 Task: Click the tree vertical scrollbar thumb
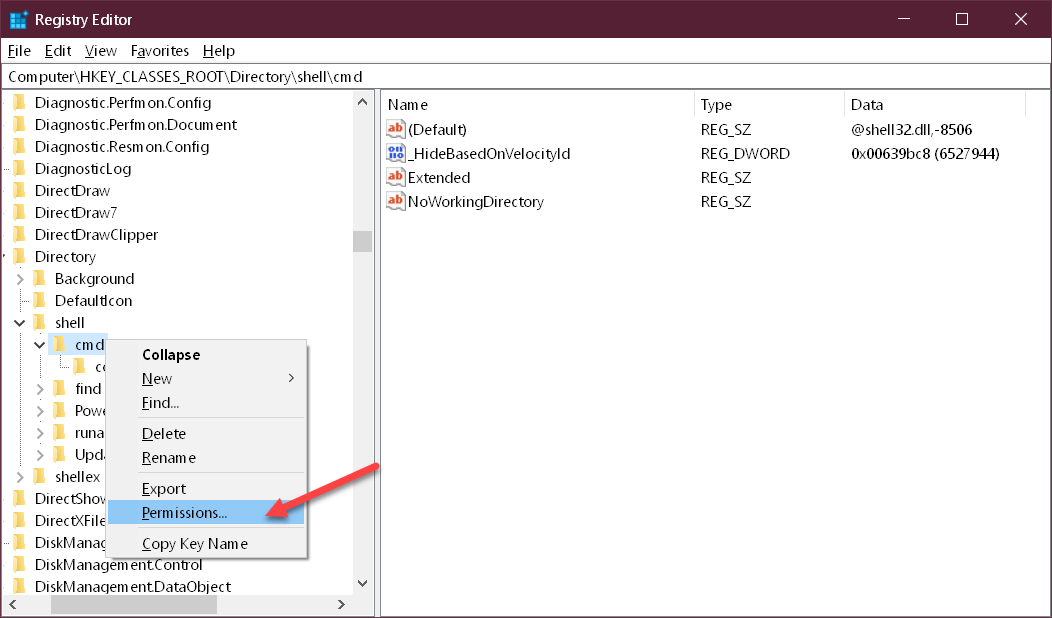coord(362,242)
